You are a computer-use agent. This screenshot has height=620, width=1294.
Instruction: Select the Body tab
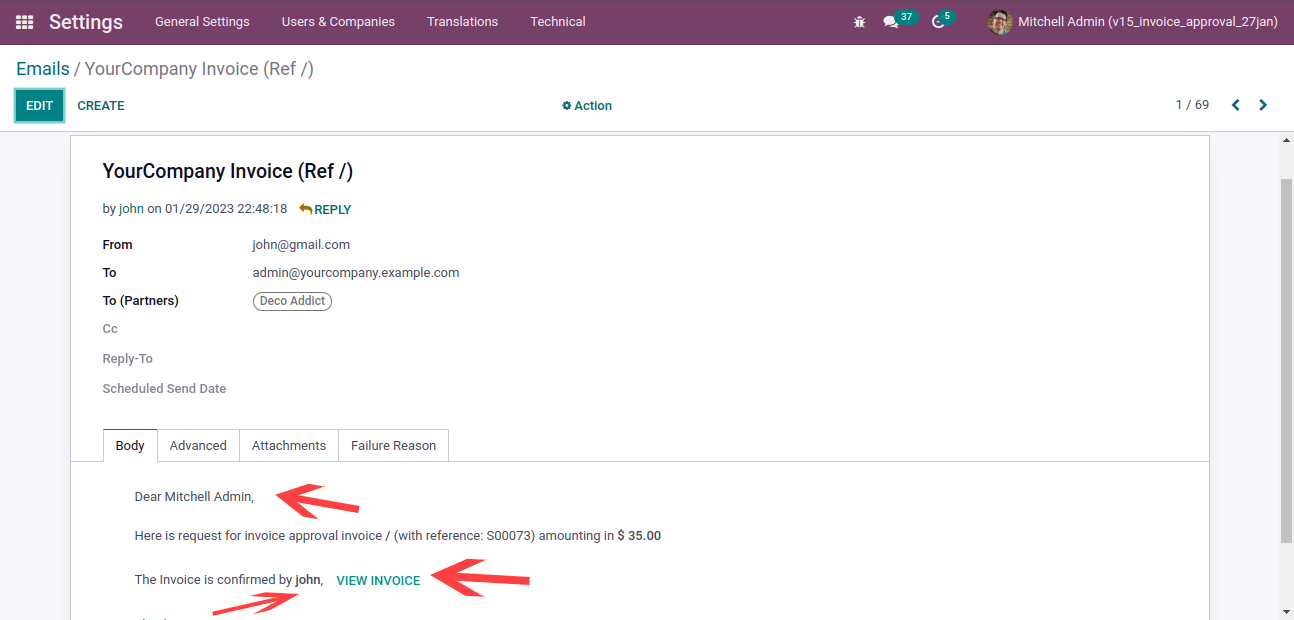(x=130, y=446)
